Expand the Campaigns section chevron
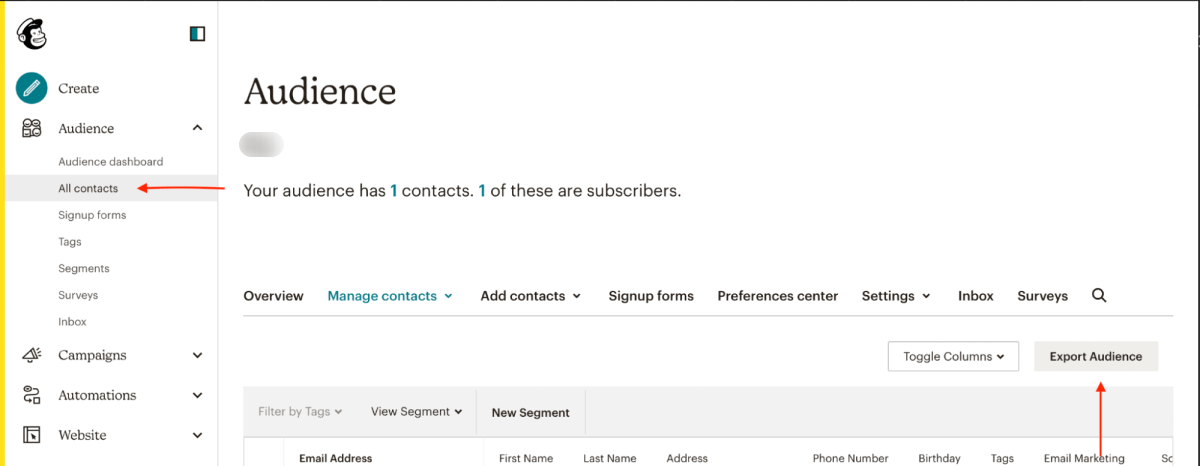This screenshot has width=1200, height=466. pyautogui.click(x=197, y=355)
